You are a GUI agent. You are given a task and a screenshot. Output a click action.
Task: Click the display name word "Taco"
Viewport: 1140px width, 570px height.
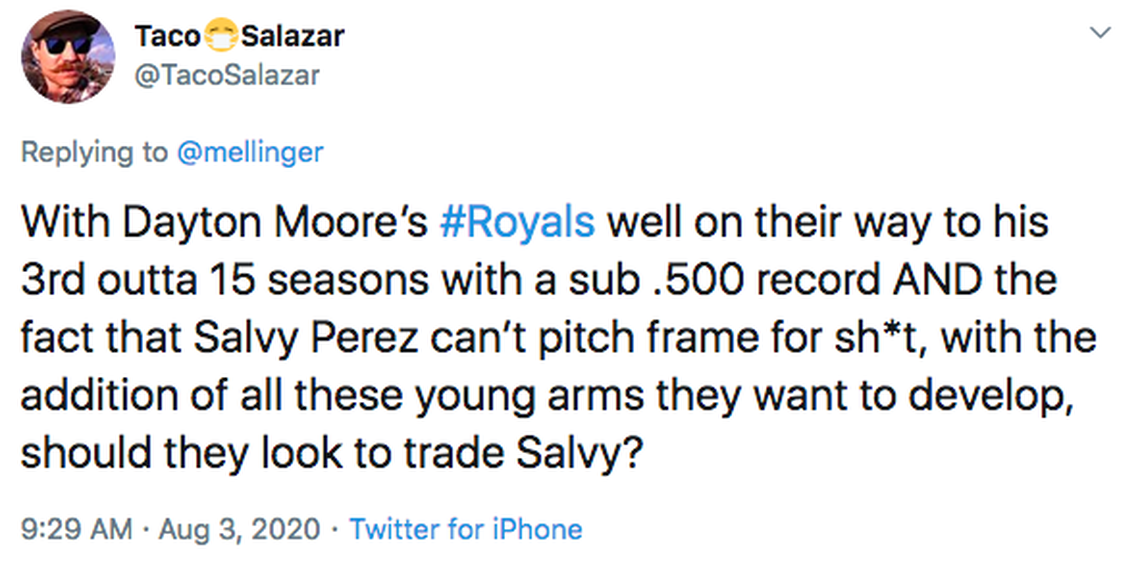point(167,37)
